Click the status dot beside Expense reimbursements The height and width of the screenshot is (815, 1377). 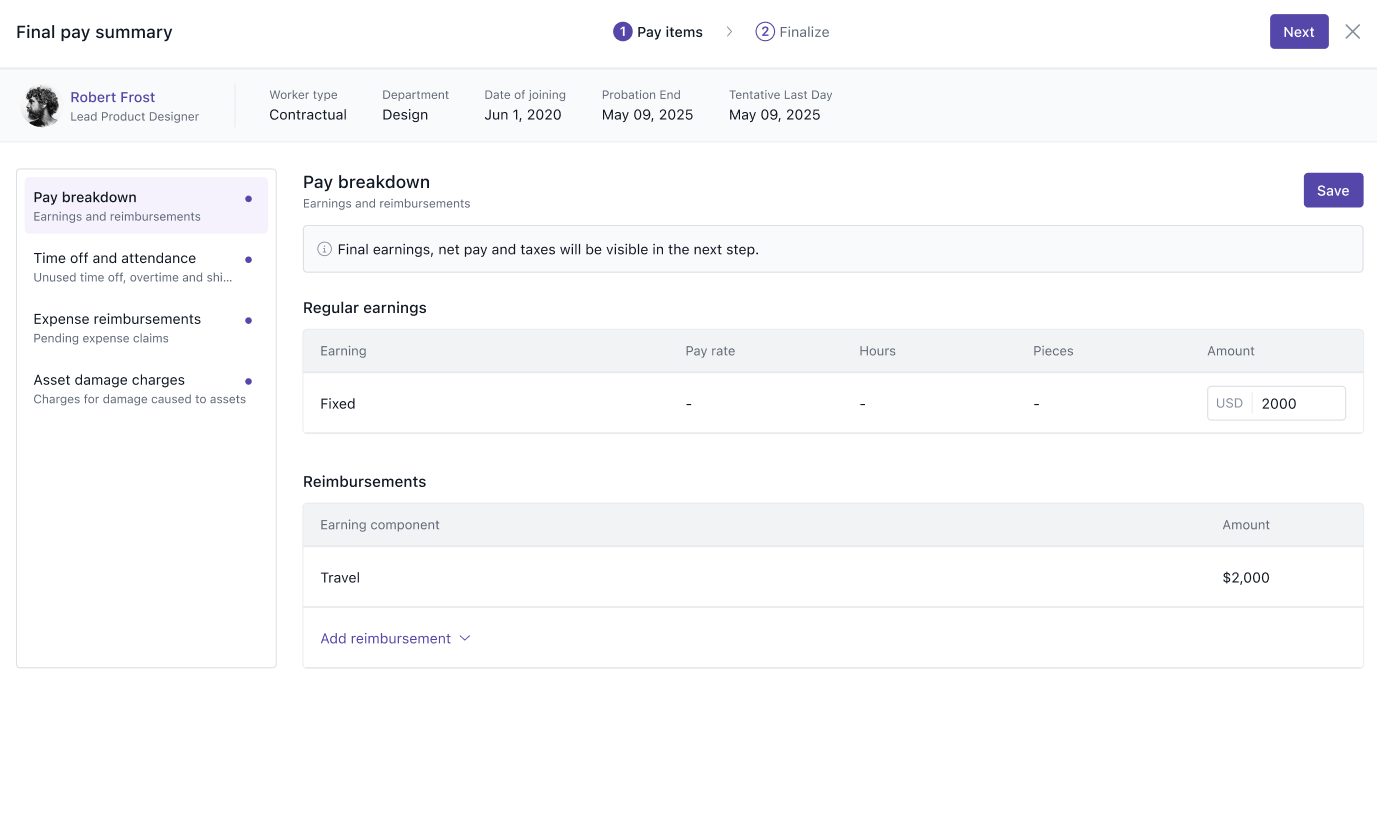click(248, 320)
